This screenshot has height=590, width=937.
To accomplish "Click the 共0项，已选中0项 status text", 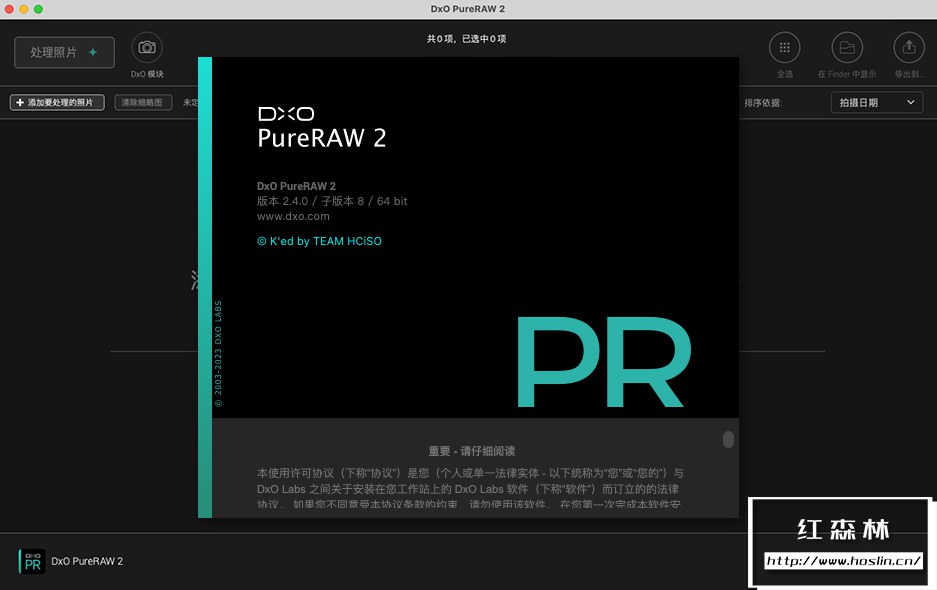I will click(466, 39).
